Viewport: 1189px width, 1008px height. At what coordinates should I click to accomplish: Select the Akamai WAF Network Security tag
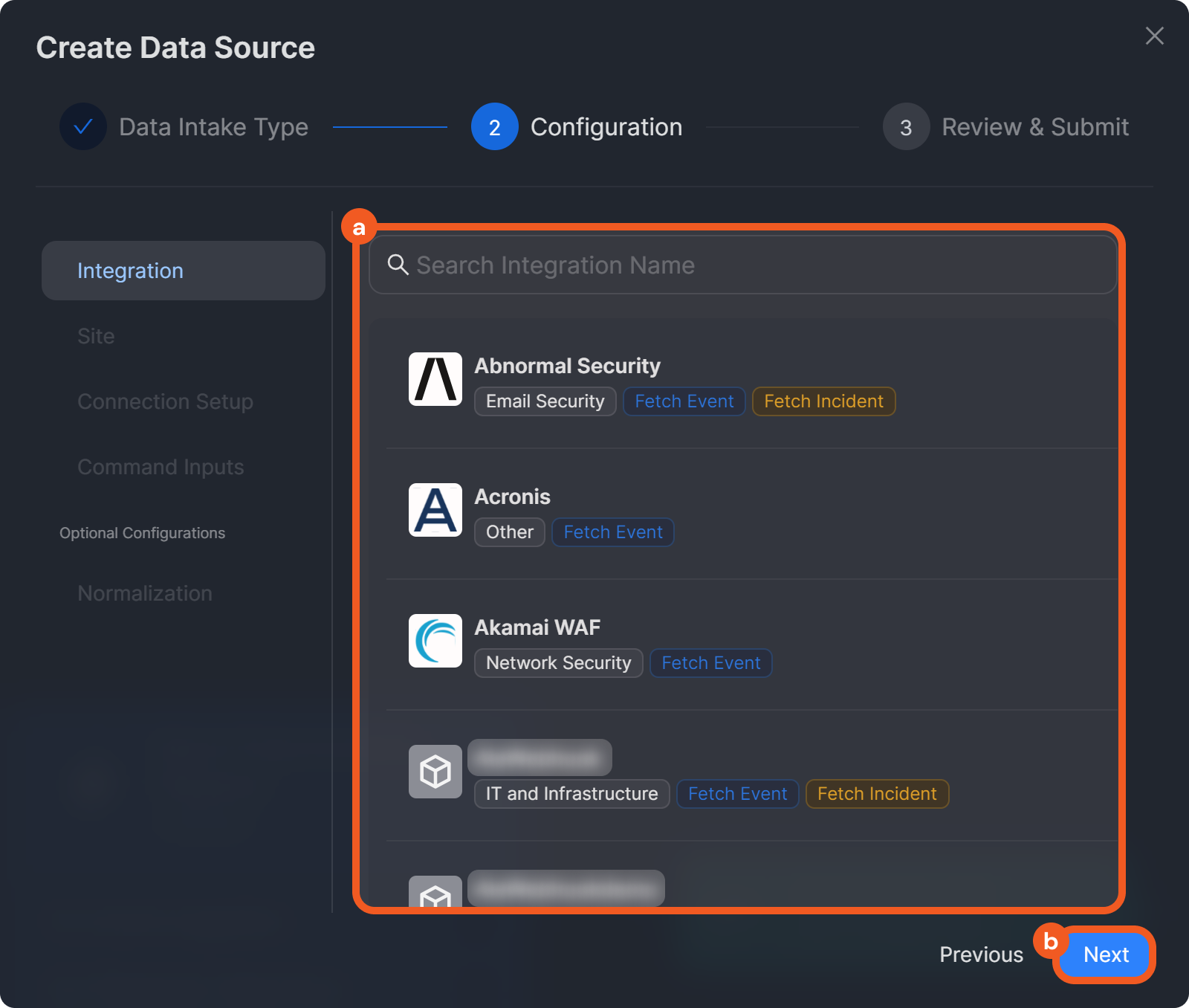558,663
